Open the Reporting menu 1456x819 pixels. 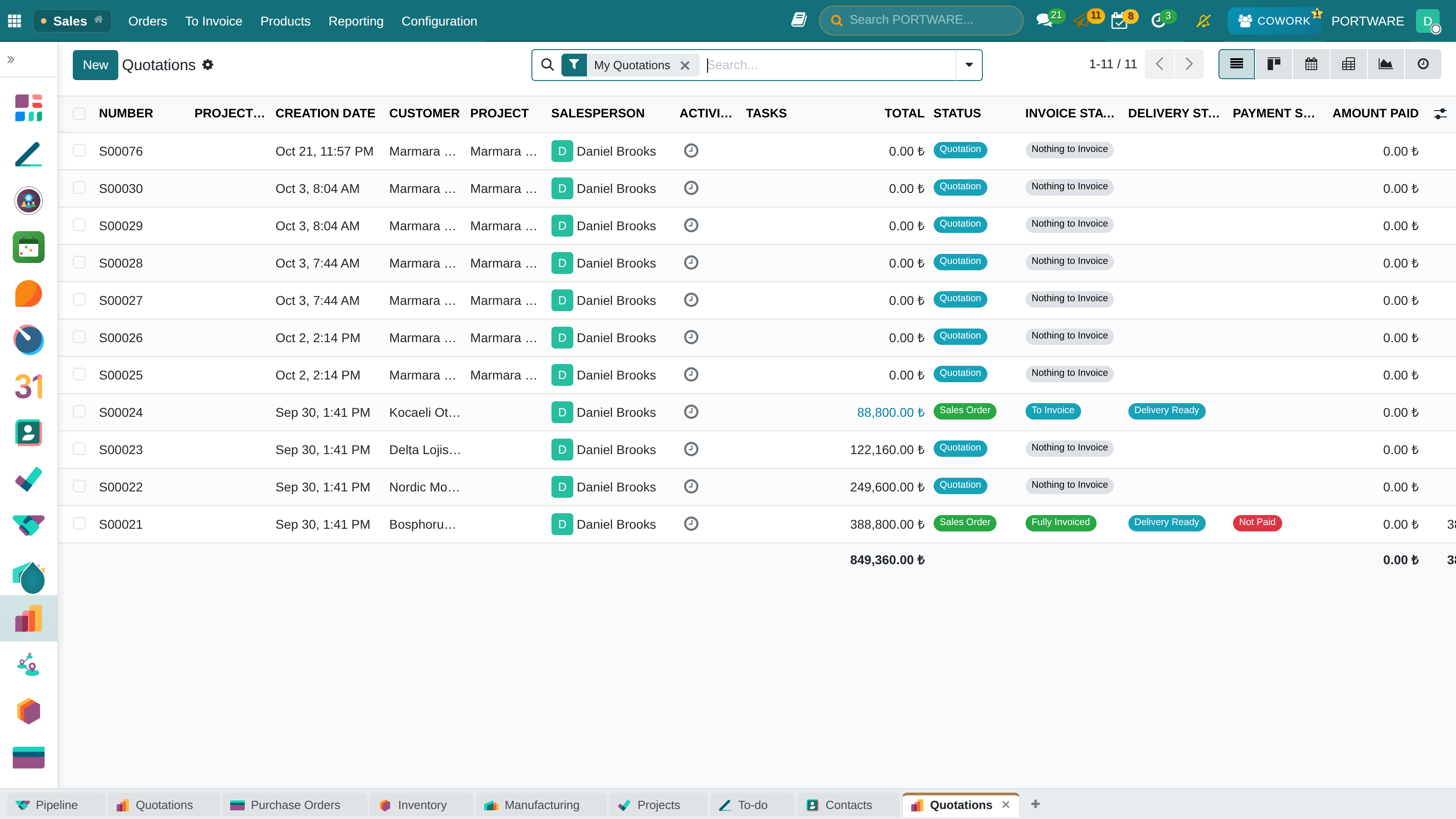[x=356, y=21]
